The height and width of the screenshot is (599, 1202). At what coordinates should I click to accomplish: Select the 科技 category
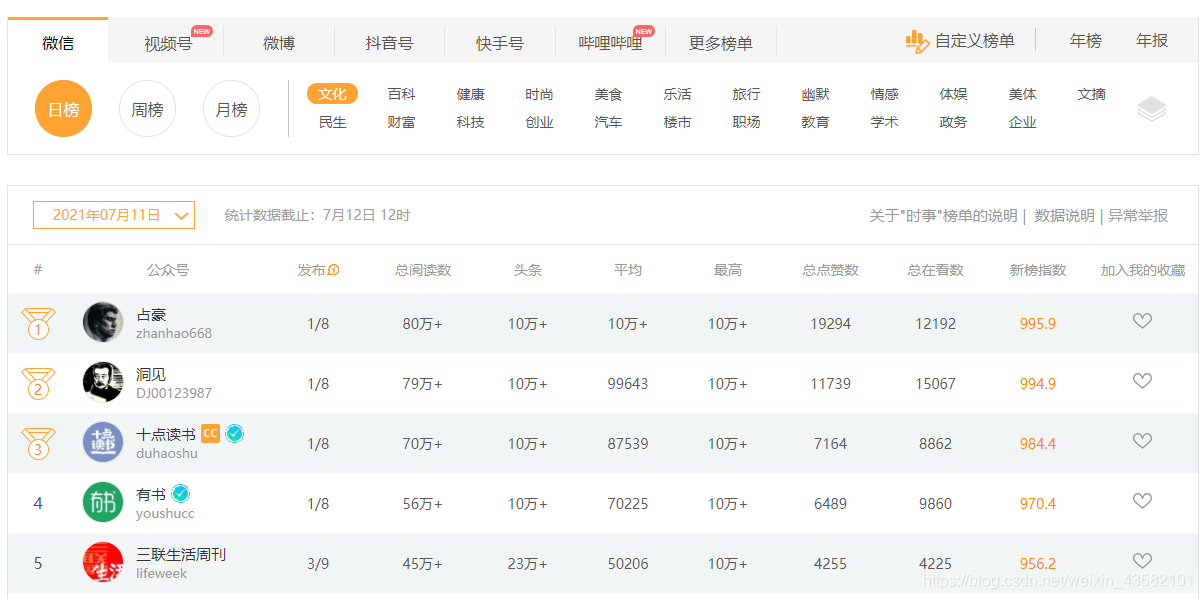click(471, 122)
